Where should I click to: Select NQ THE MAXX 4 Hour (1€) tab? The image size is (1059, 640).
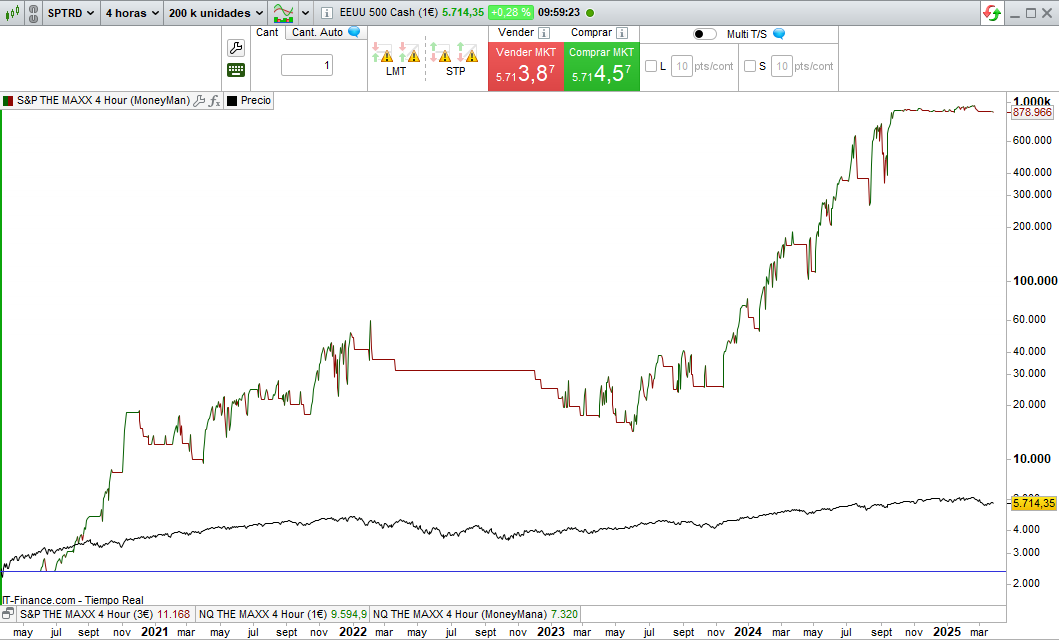click(282, 614)
